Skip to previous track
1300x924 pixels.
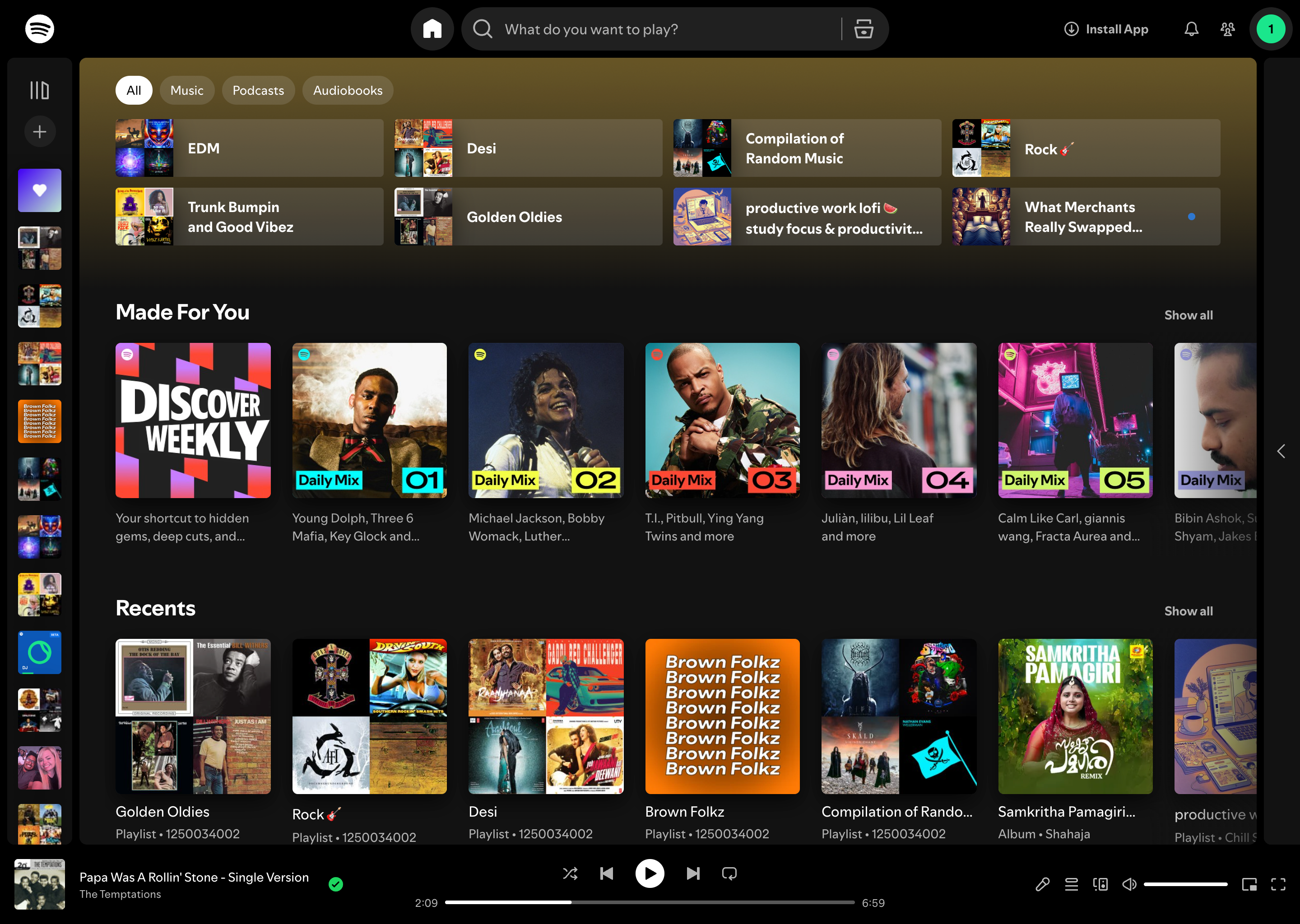click(607, 873)
